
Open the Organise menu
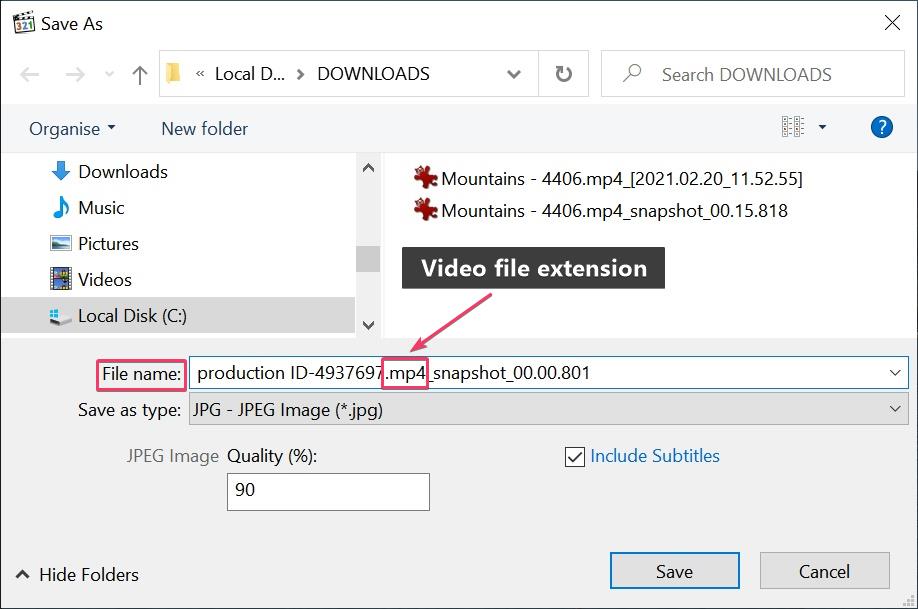(x=70, y=128)
